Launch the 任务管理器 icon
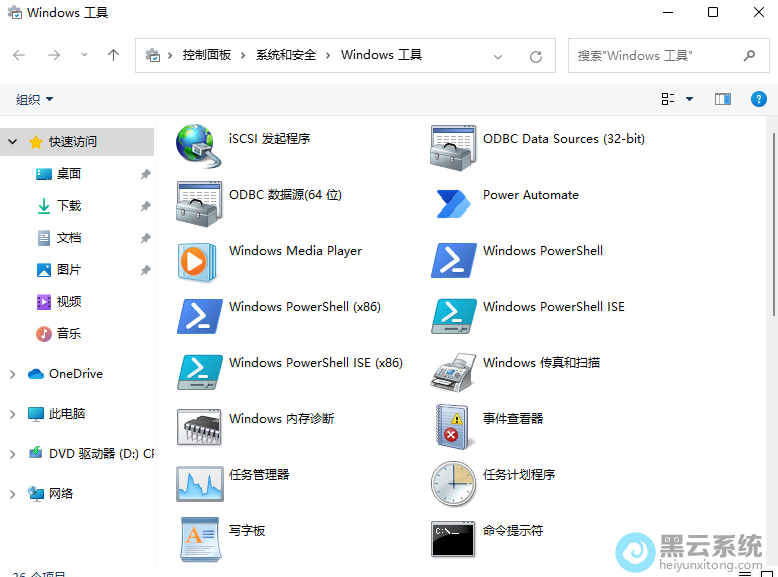The image size is (778, 577). [x=199, y=483]
